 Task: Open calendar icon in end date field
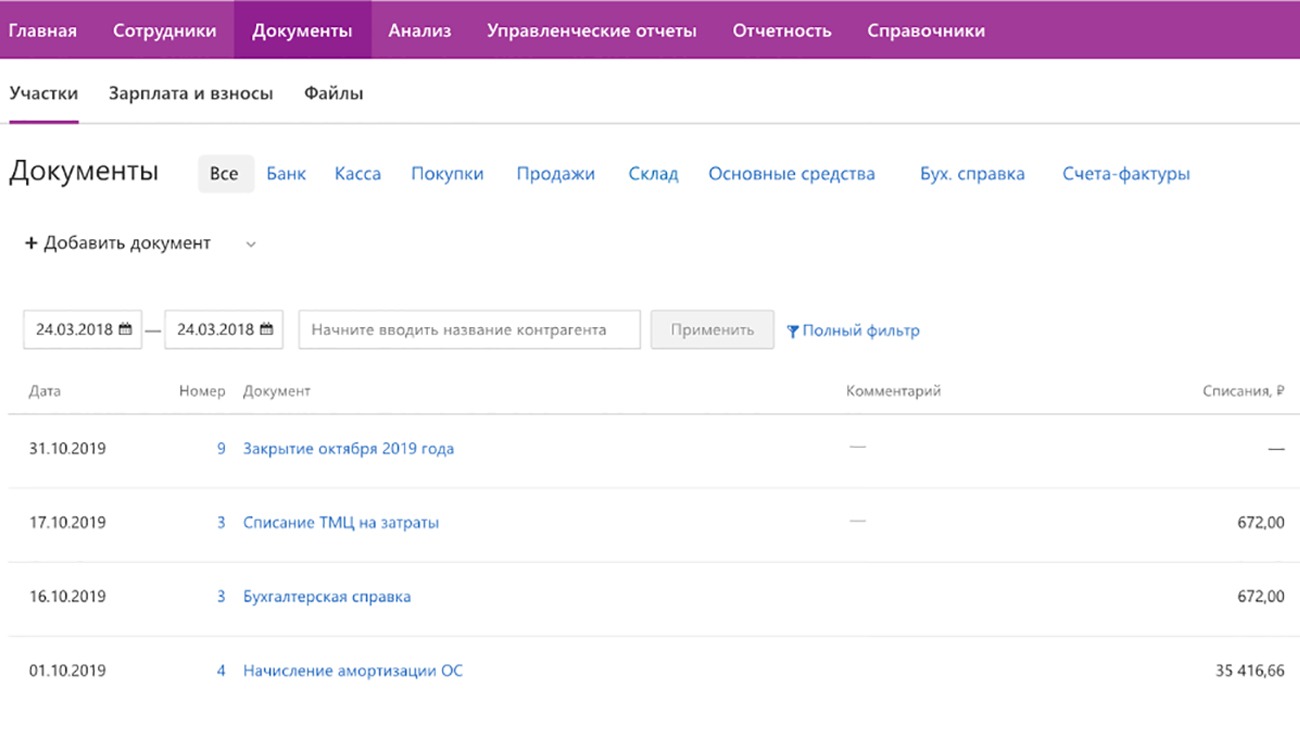click(x=266, y=330)
